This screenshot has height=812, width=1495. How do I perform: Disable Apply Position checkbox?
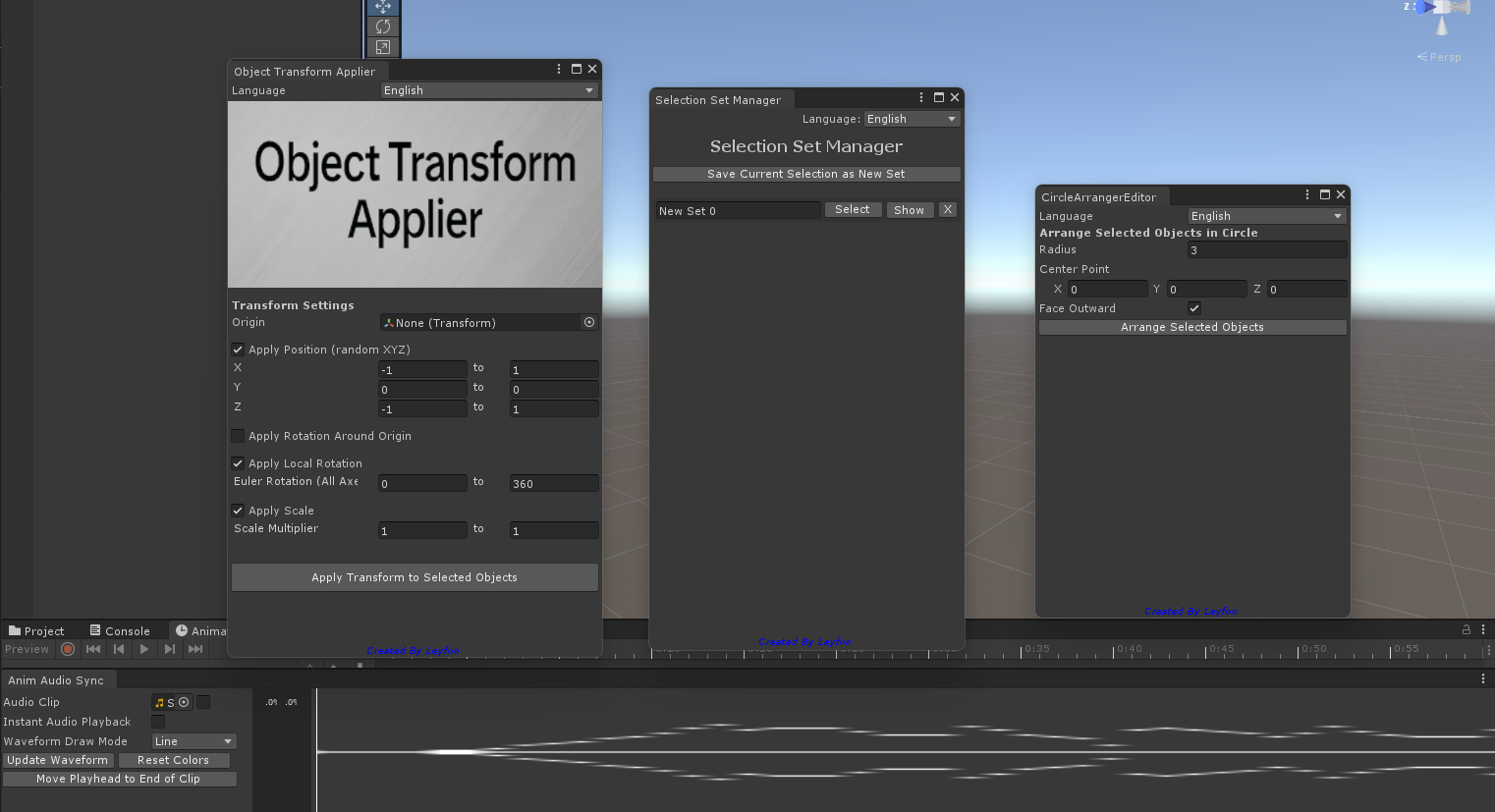238,350
